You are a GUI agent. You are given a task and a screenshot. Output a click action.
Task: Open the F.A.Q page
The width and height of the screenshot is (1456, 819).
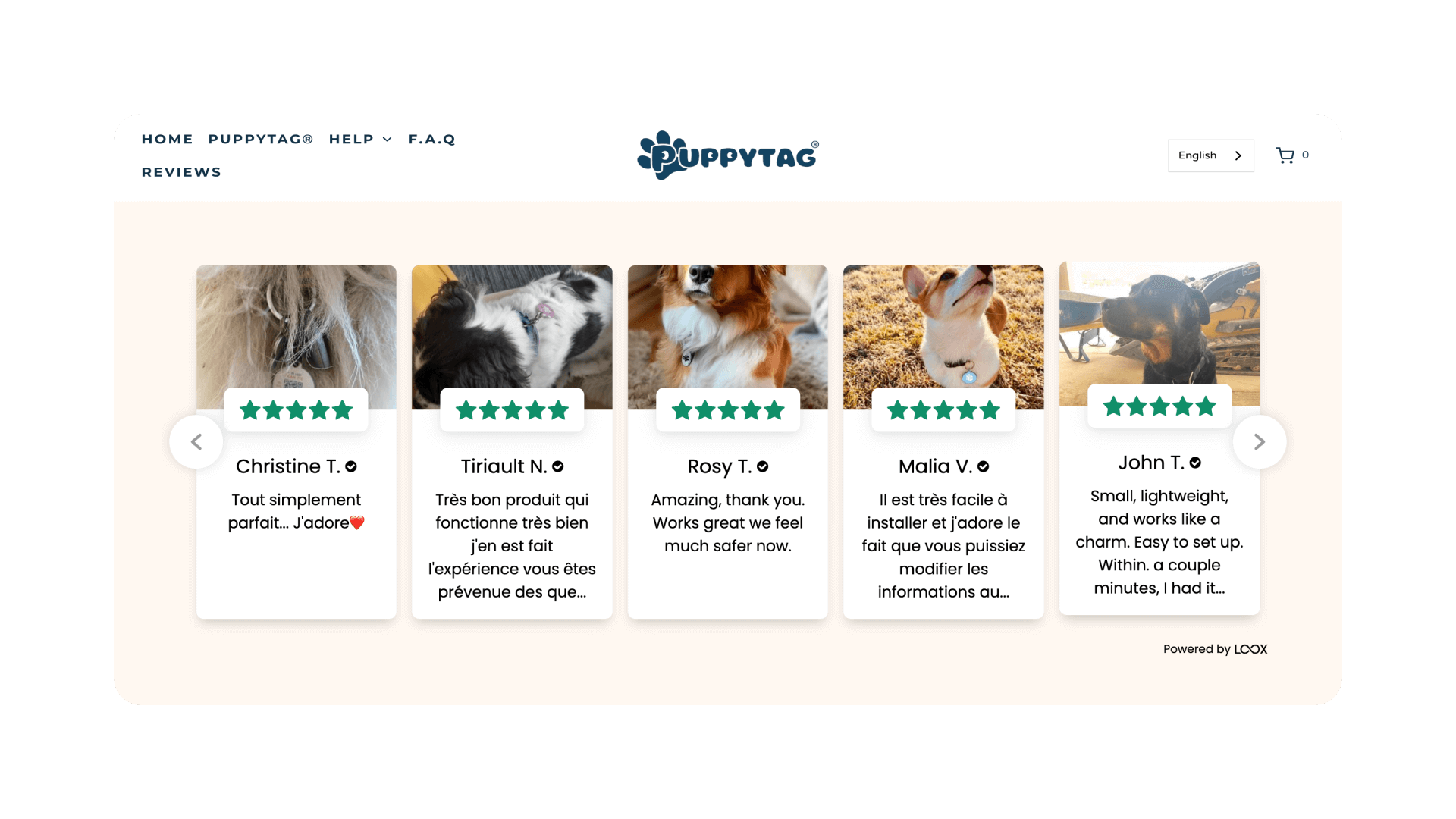click(x=432, y=139)
